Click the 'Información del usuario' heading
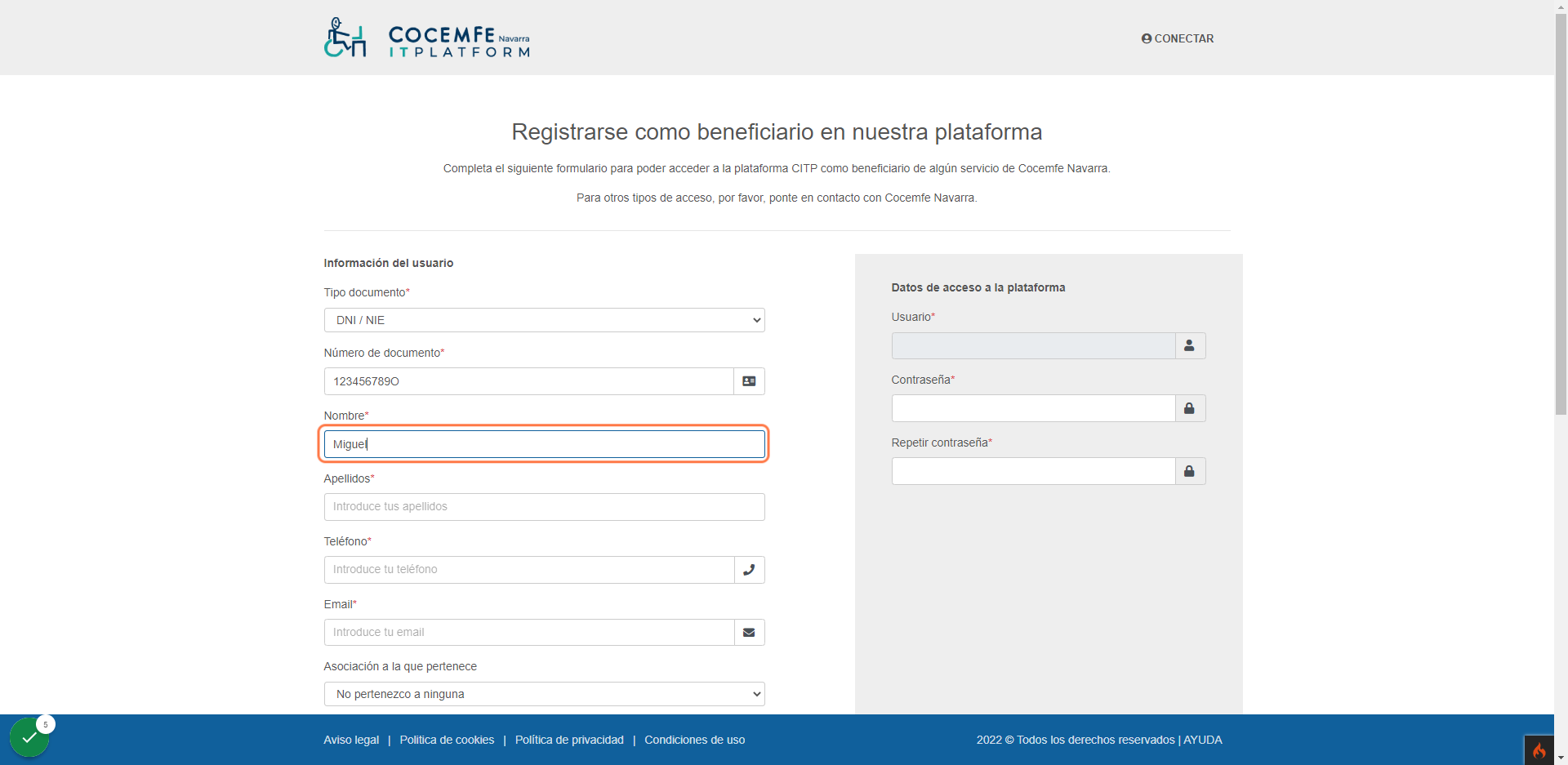 (x=389, y=263)
